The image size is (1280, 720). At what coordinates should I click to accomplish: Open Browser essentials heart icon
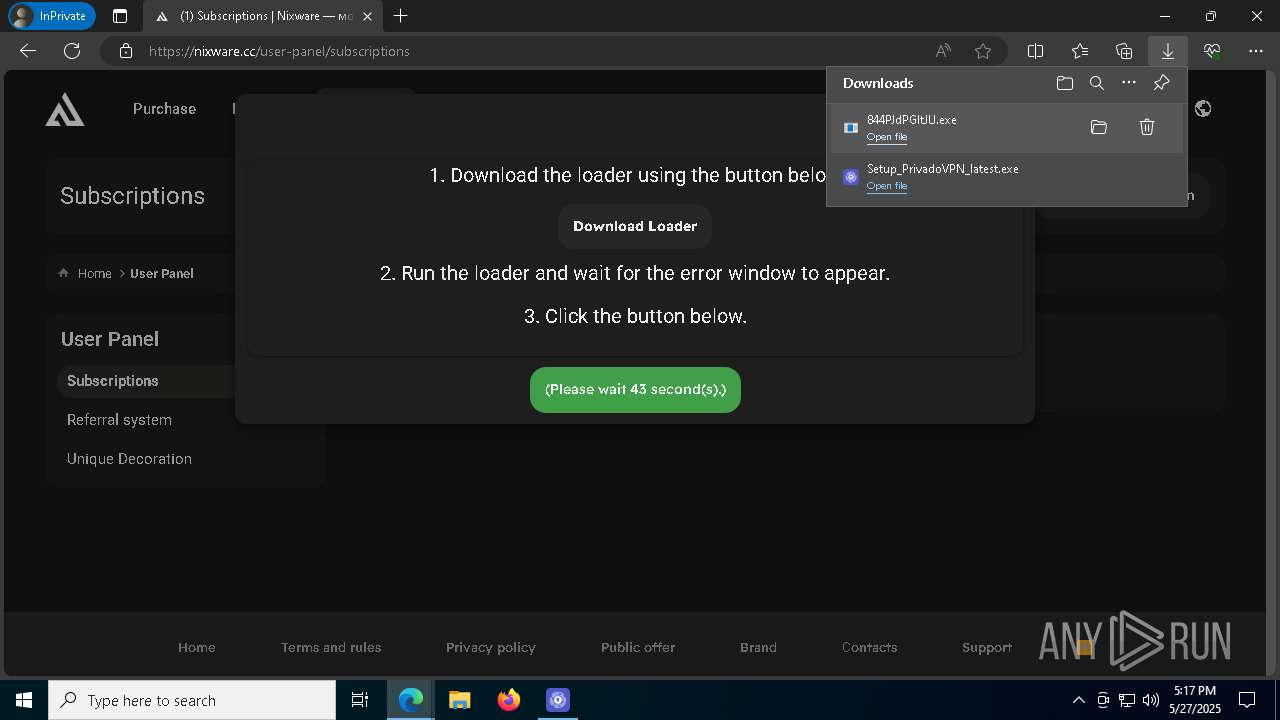point(1212,51)
